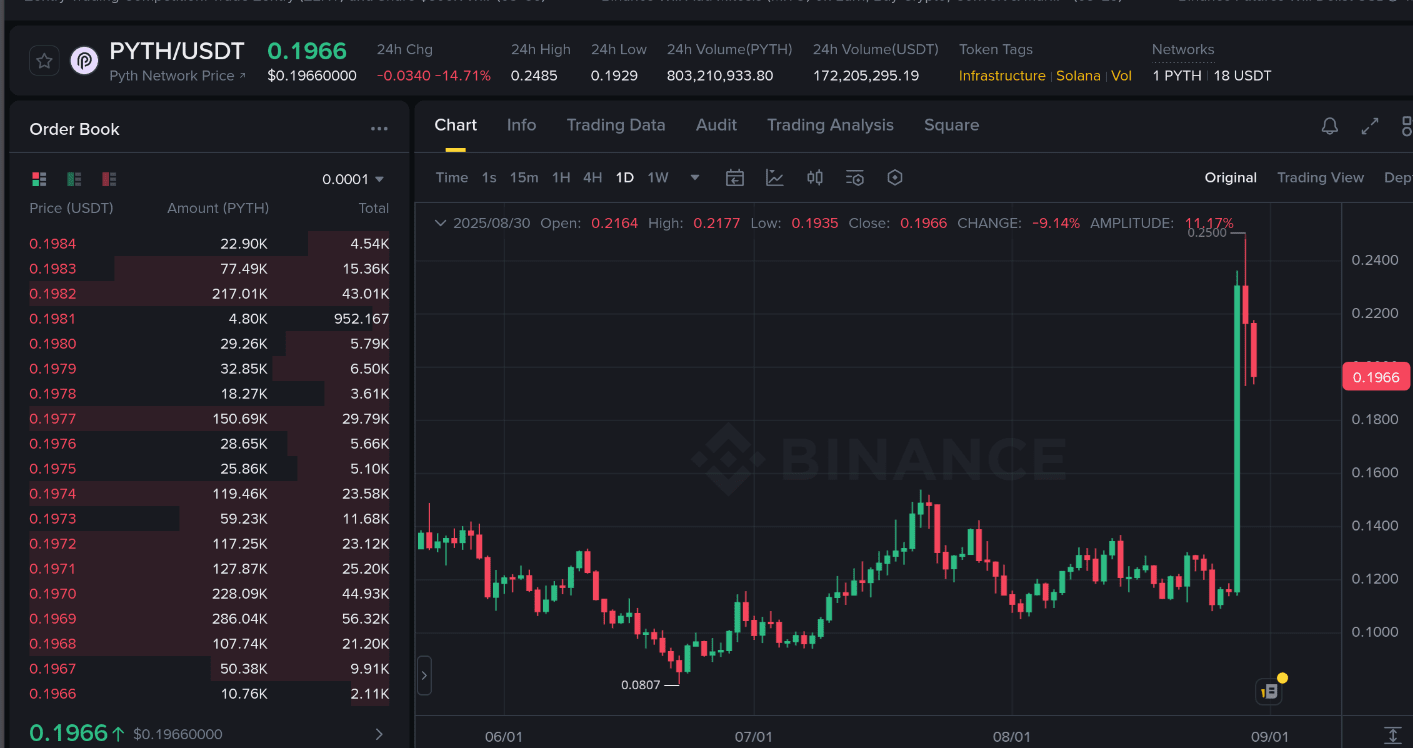Open the 0.0001 price precision dropdown
The image size is (1413, 748).
click(353, 179)
